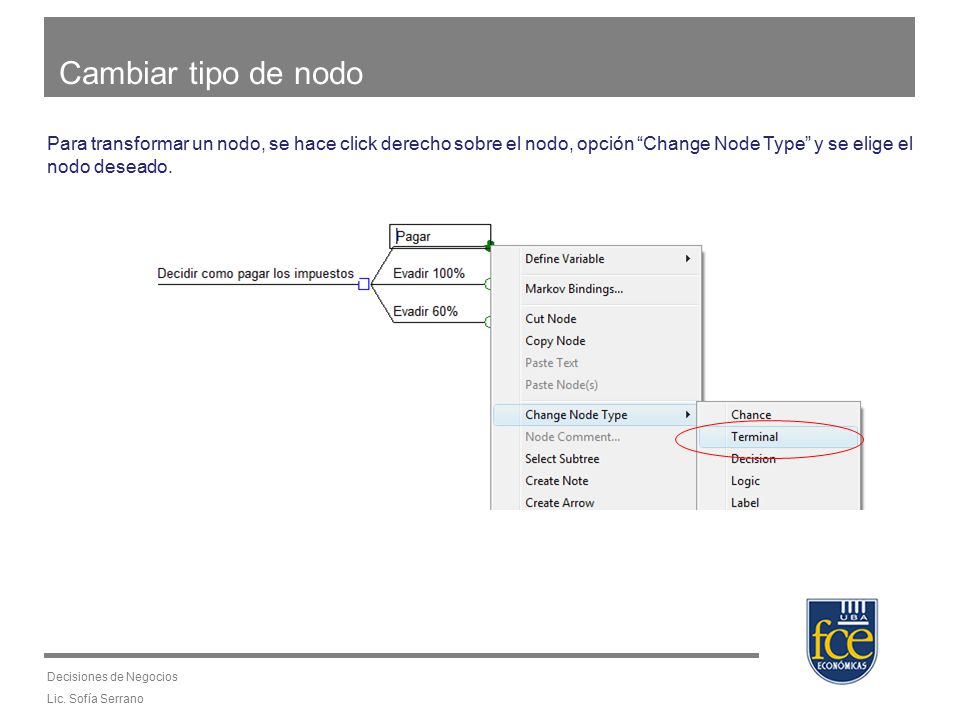Click the footer text 'Decisiones de Negocios'
The image size is (960, 720).
(113, 677)
